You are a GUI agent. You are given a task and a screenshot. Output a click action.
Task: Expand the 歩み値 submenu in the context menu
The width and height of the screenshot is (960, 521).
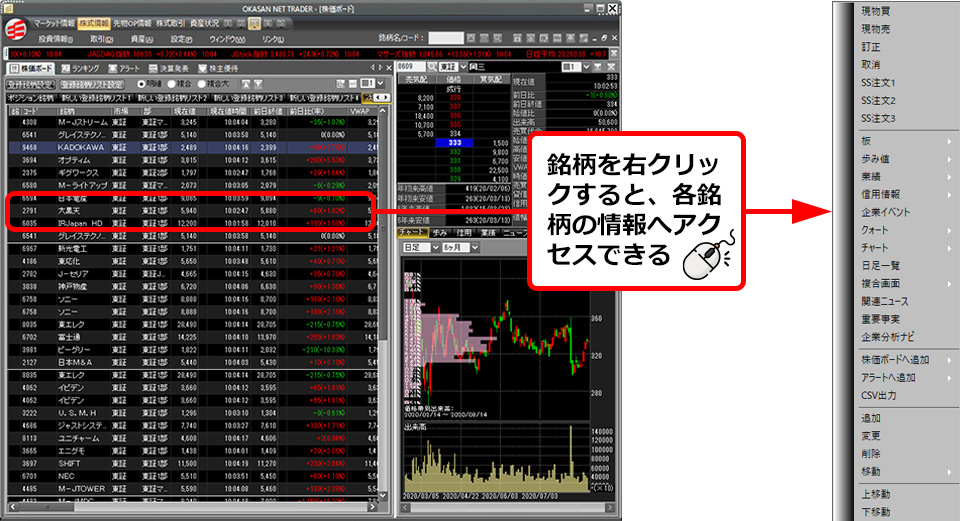coord(949,159)
